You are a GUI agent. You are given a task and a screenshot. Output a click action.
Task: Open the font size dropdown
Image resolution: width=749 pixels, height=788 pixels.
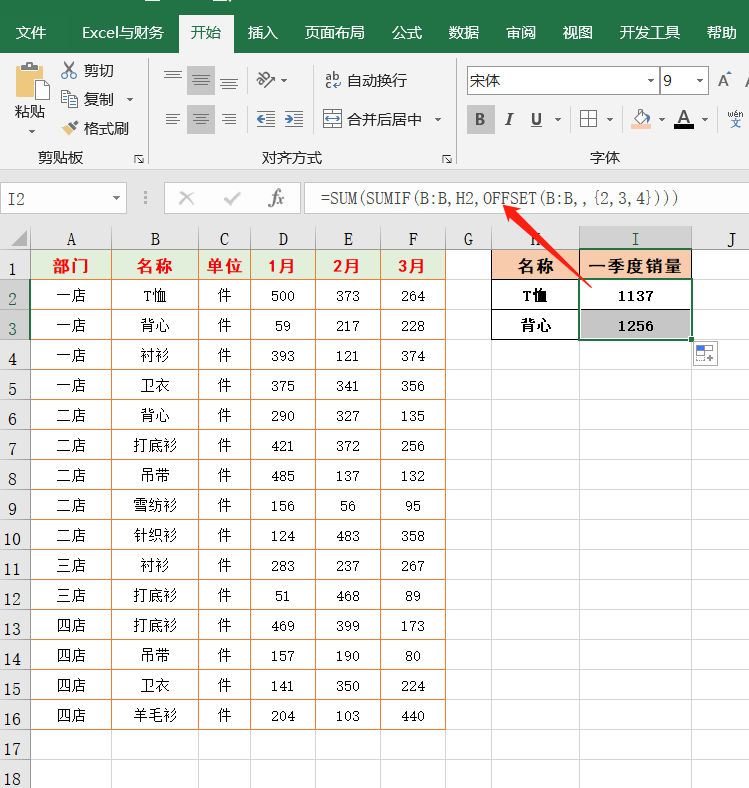click(699, 80)
